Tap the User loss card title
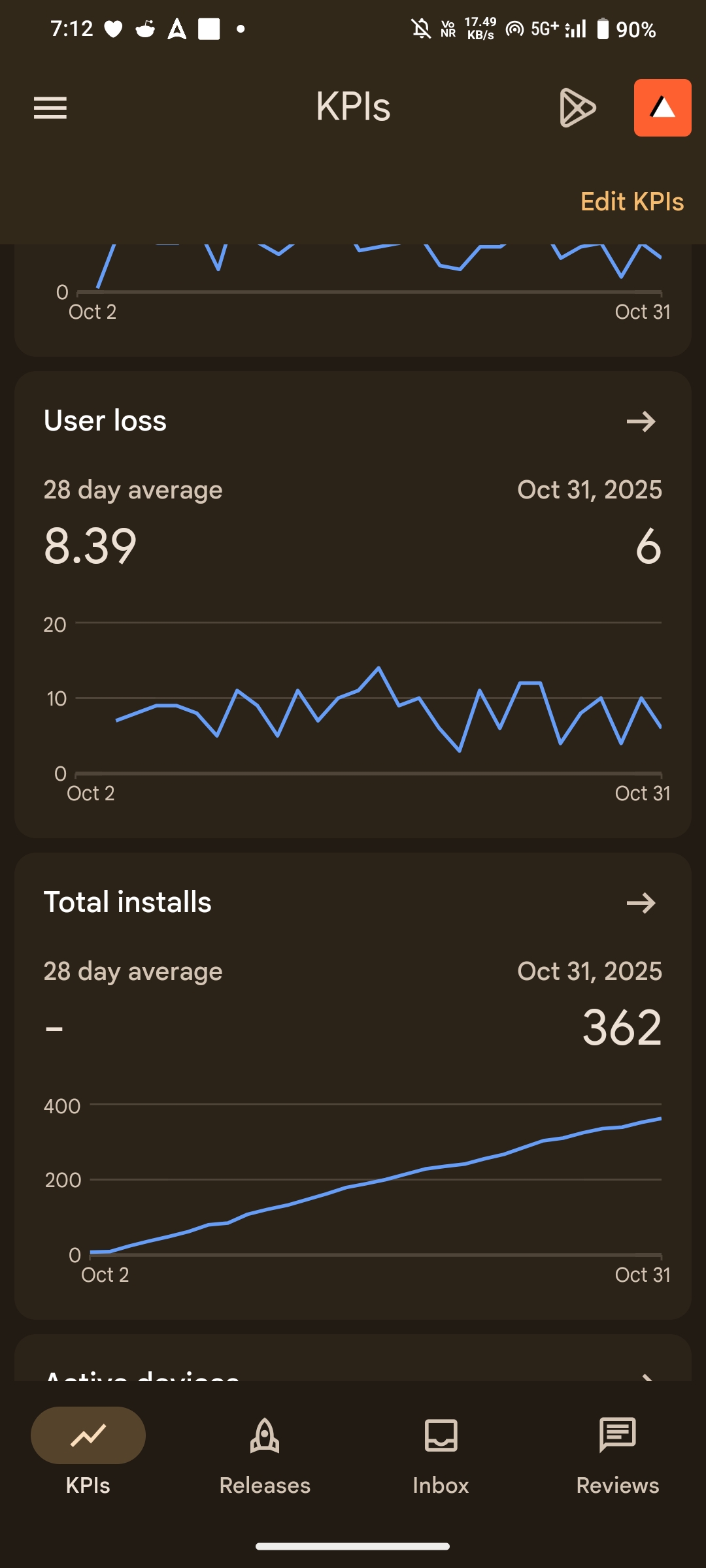 pos(105,421)
